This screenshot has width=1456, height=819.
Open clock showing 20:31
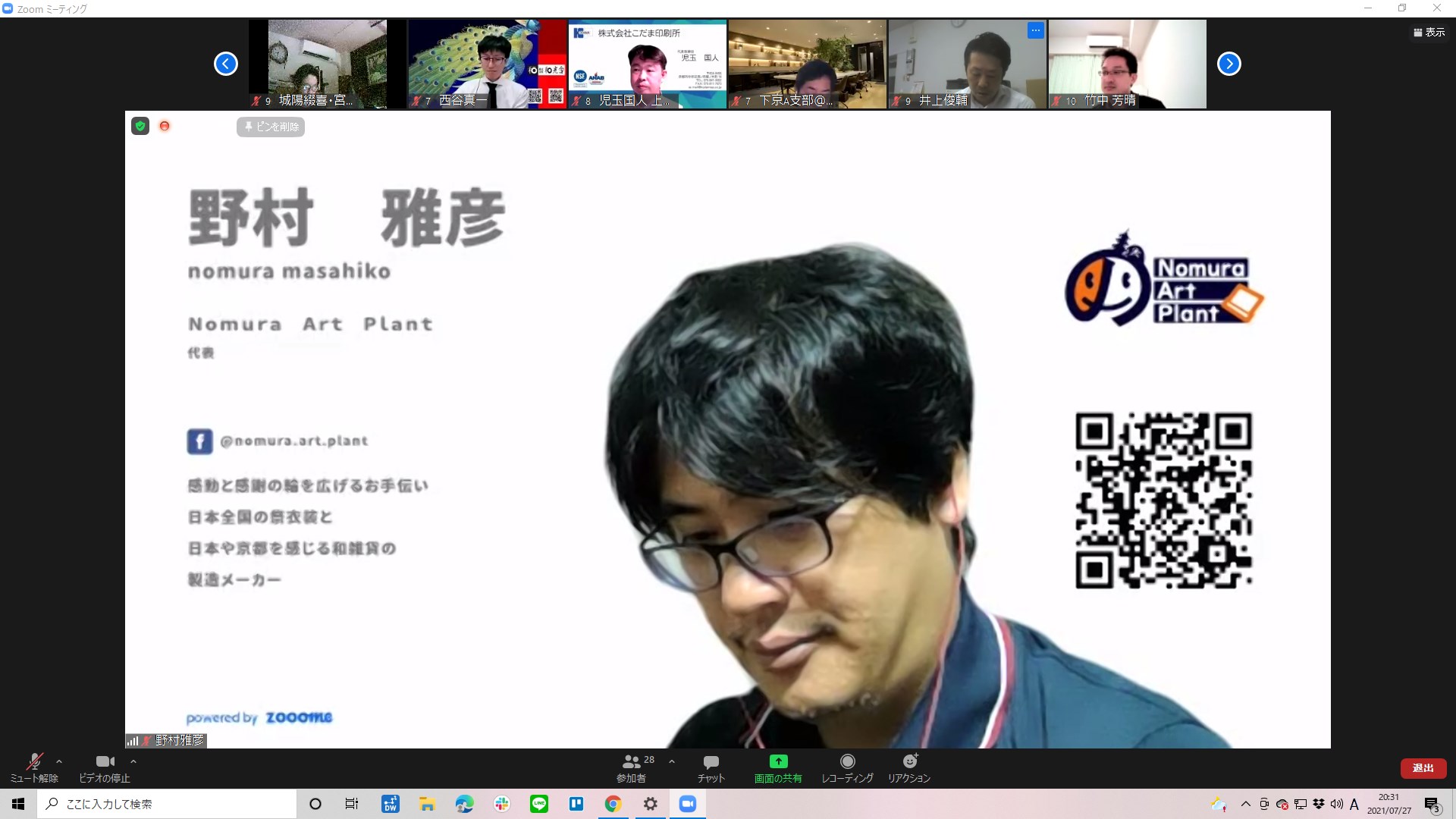click(1389, 804)
